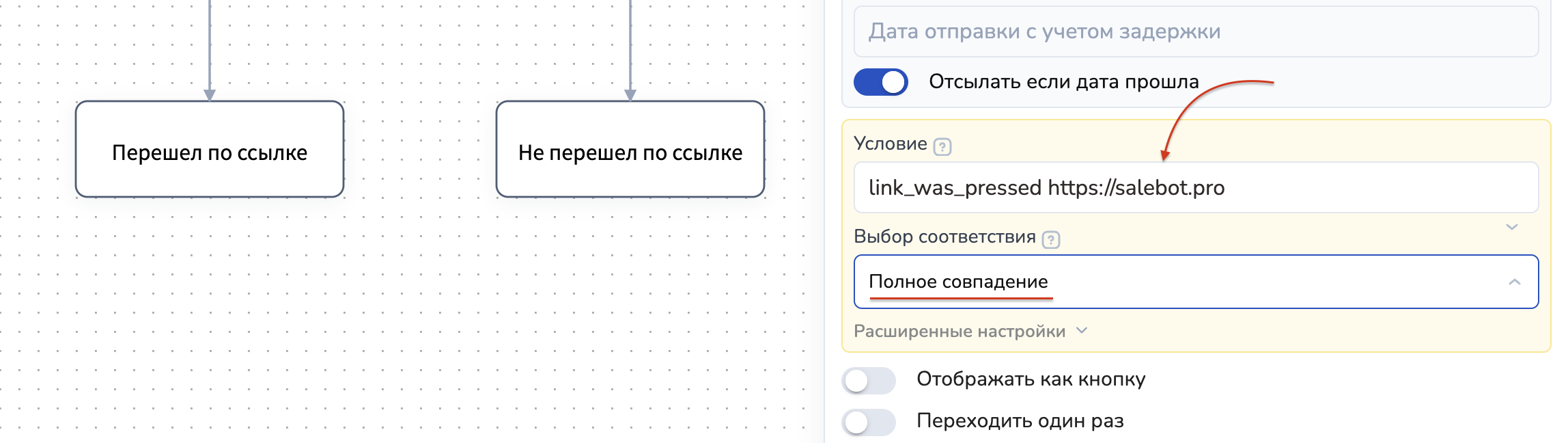Image resolution: width=1568 pixels, height=443 pixels.
Task: Click the link_was_pressed condition input field
Action: coord(1195,188)
